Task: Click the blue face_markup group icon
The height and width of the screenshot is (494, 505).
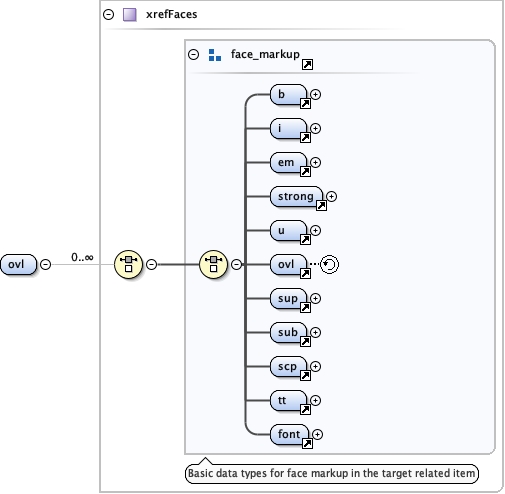Action: (x=215, y=55)
